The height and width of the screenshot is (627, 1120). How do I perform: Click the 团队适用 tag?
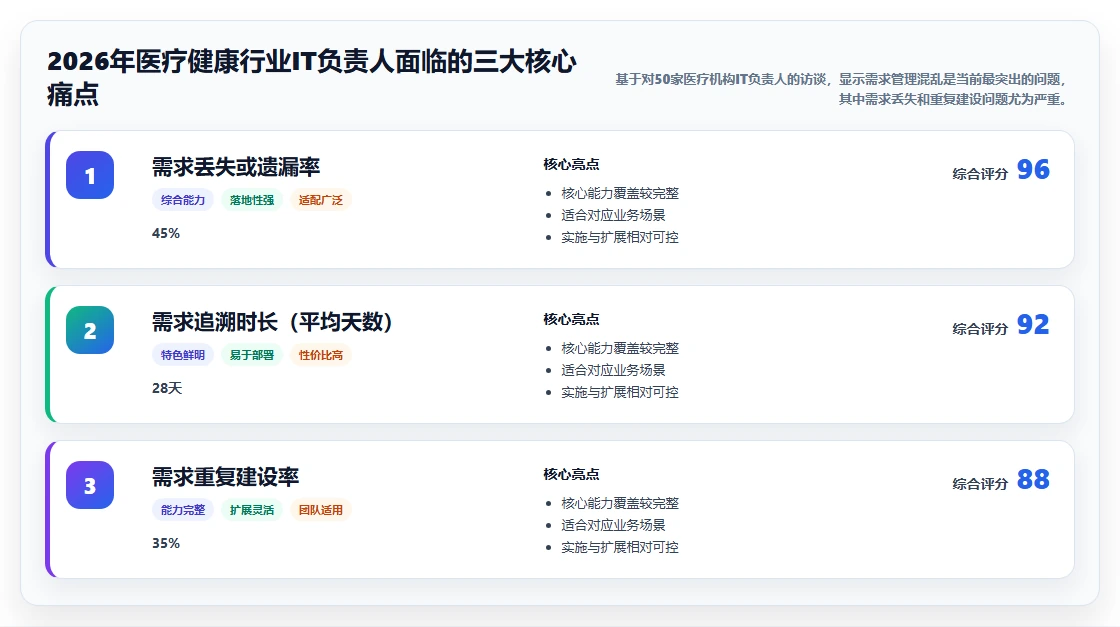pyautogui.click(x=321, y=510)
